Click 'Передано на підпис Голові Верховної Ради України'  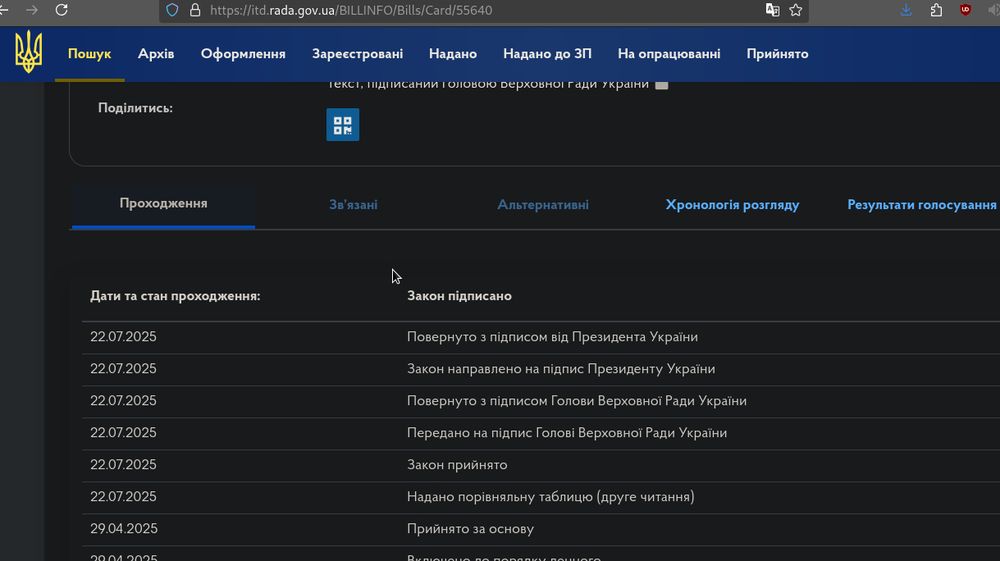(x=567, y=433)
